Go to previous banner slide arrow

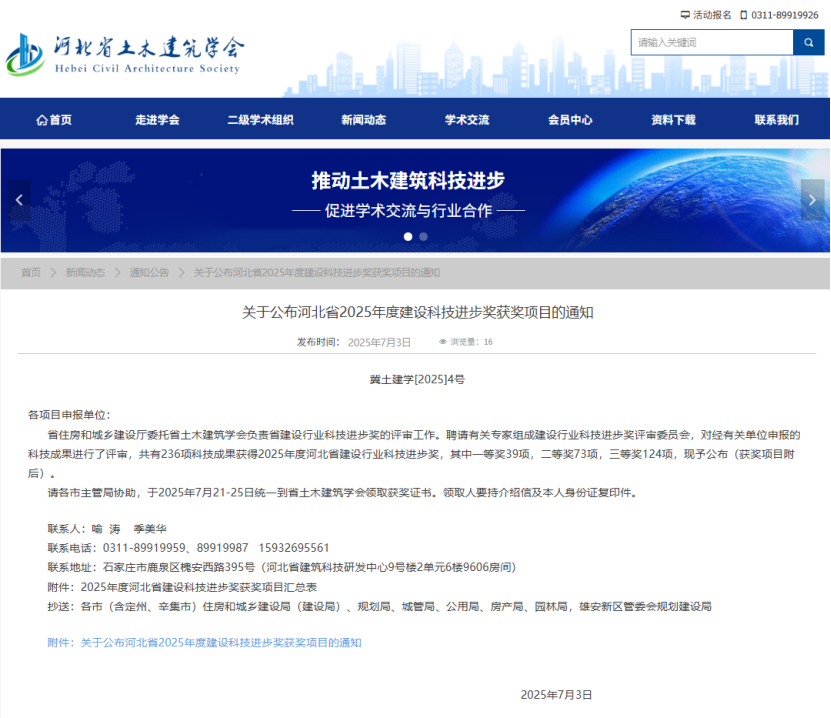(x=19, y=200)
